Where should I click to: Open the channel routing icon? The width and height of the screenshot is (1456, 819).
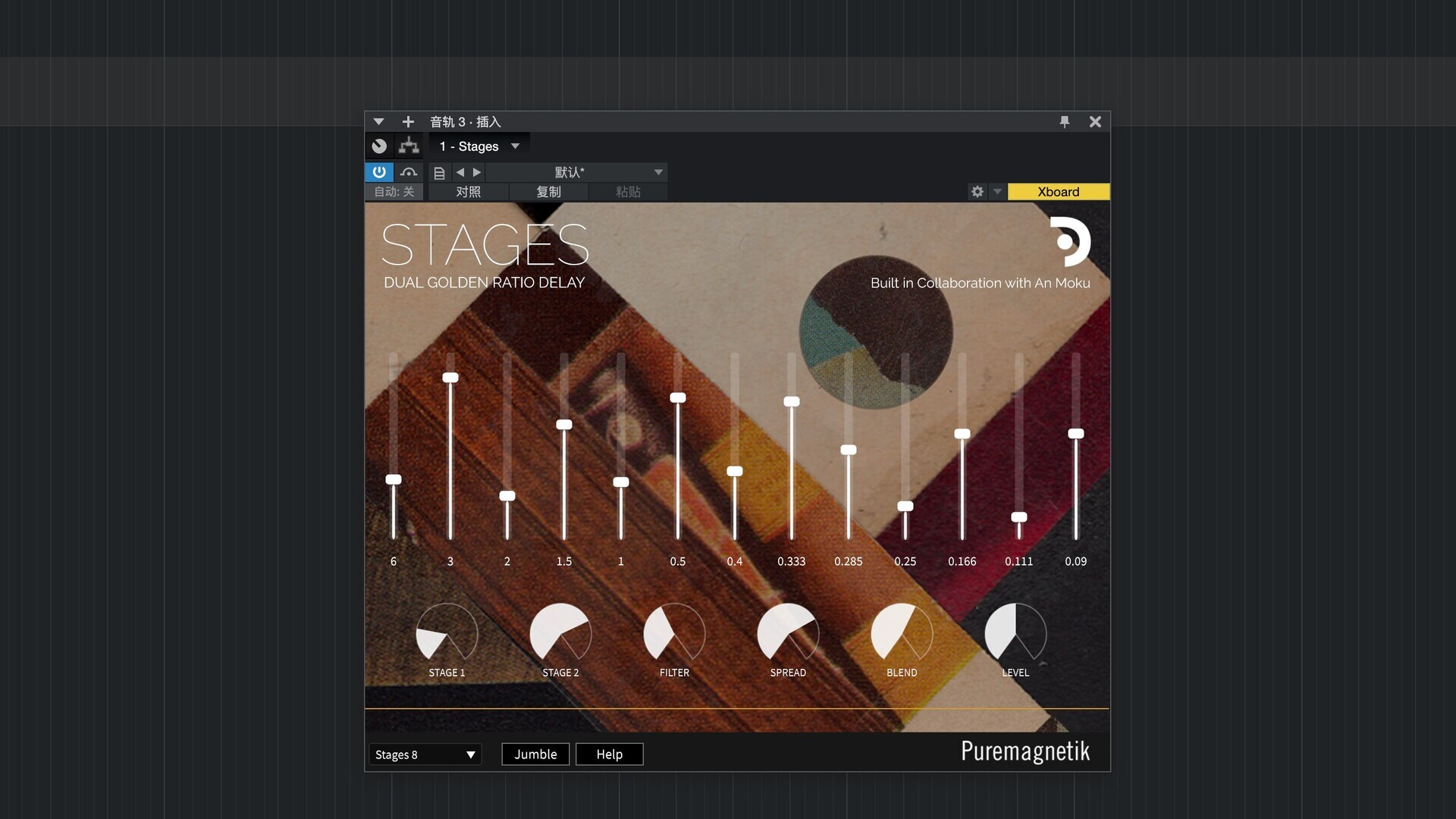pyautogui.click(x=409, y=146)
